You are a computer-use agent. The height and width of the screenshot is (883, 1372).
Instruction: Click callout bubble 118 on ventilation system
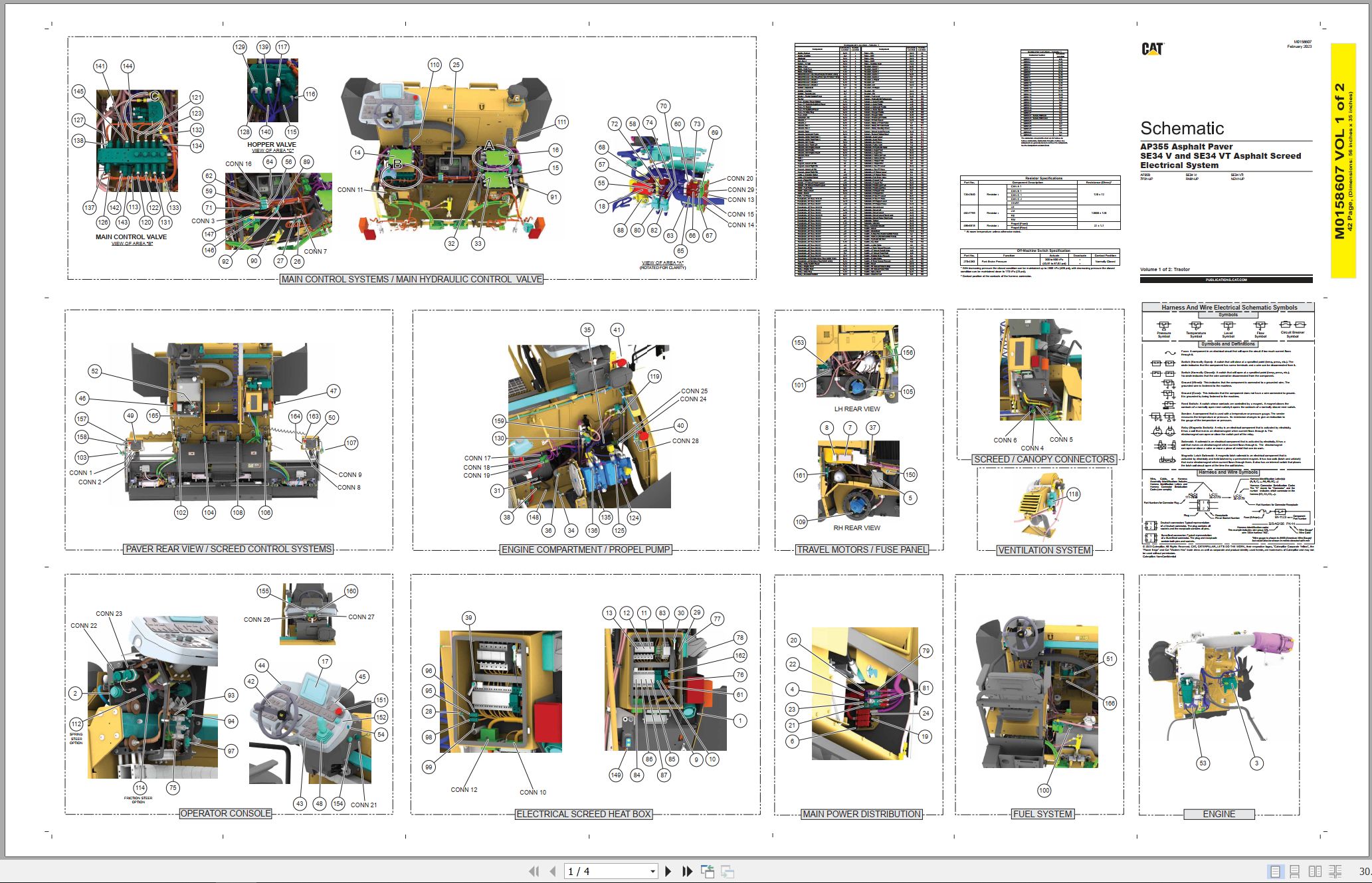[1074, 494]
